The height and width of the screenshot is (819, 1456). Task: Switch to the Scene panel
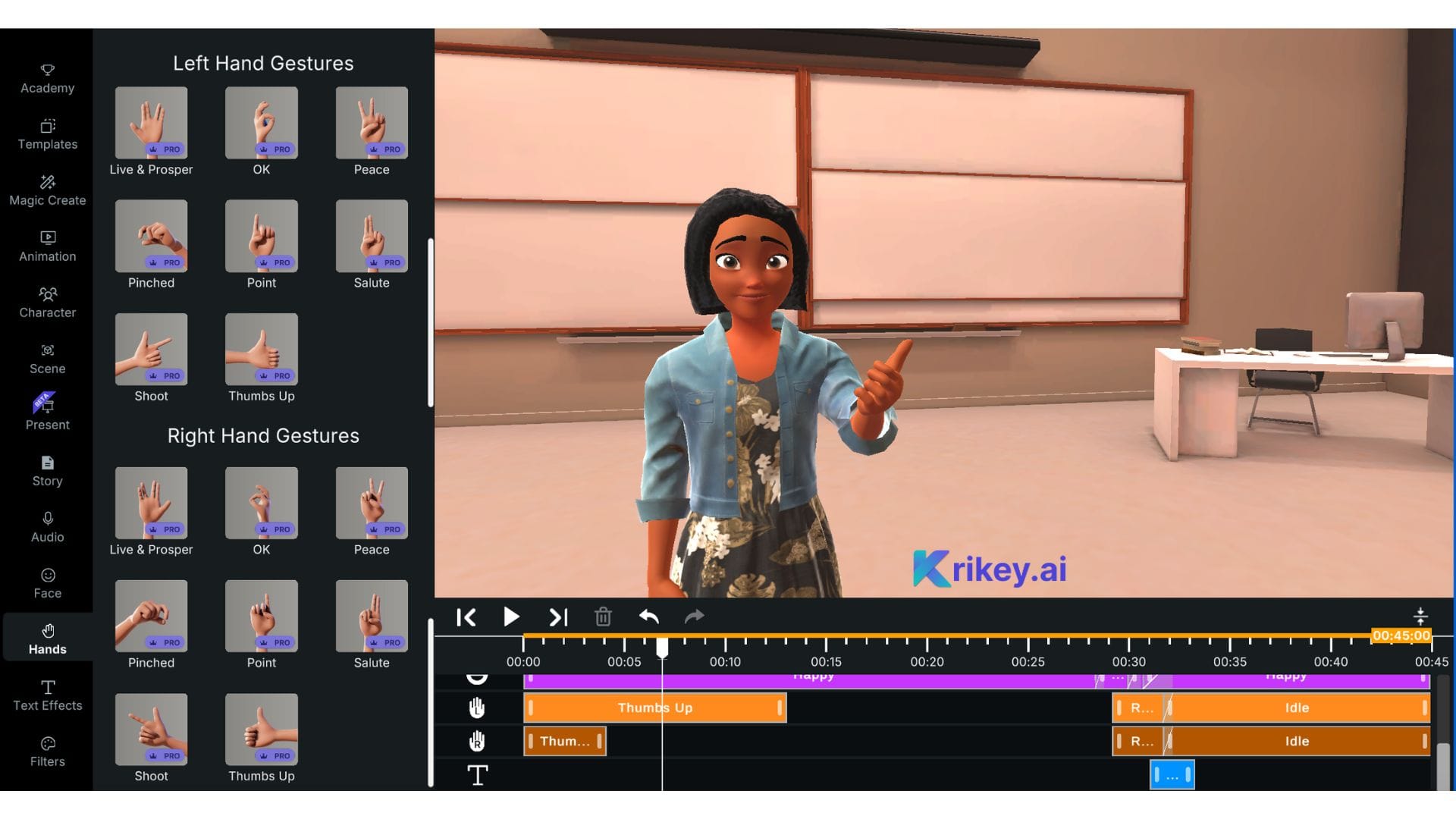point(47,359)
